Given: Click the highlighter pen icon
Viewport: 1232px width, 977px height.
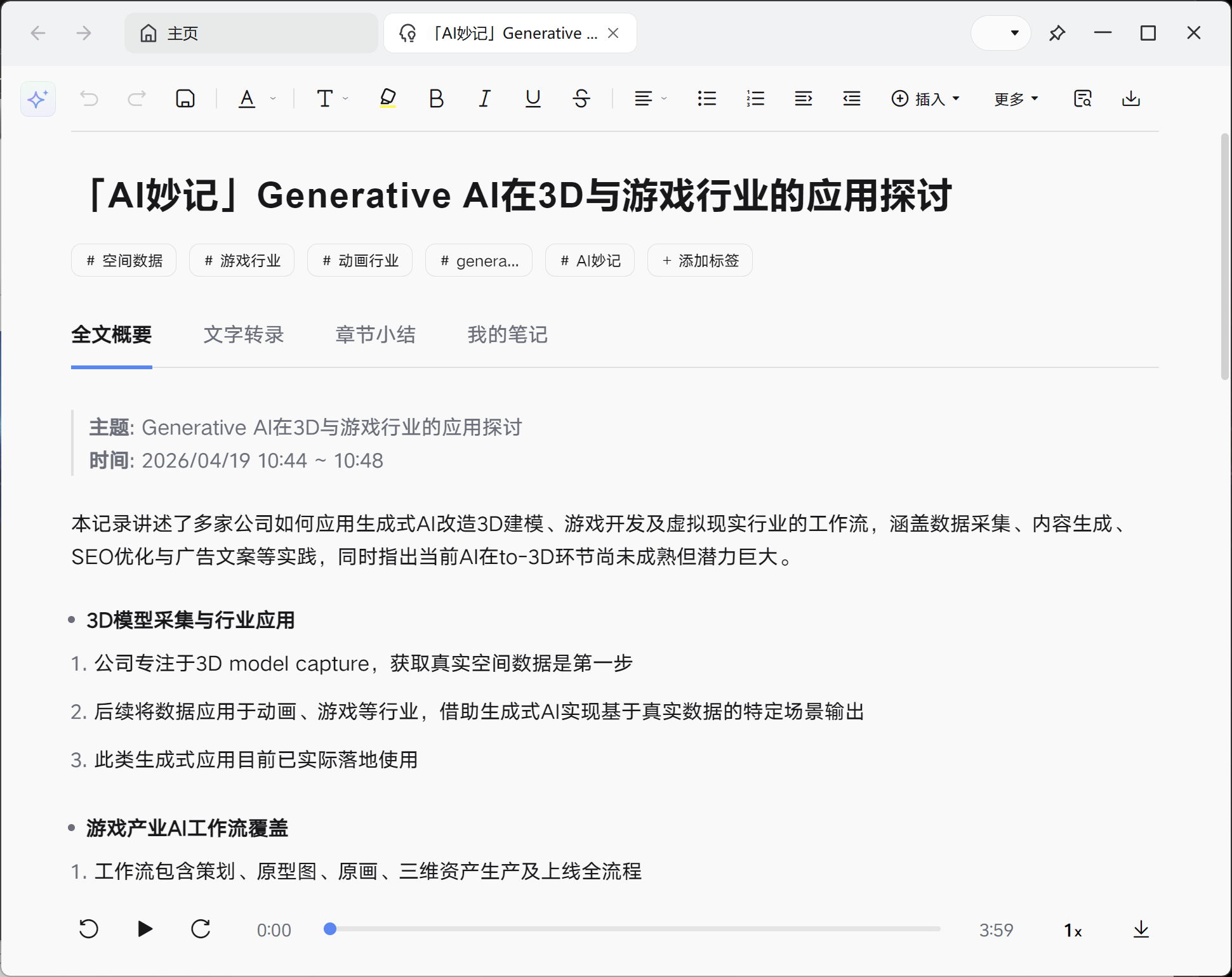Looking at the screenshot, I should [388, 98].
